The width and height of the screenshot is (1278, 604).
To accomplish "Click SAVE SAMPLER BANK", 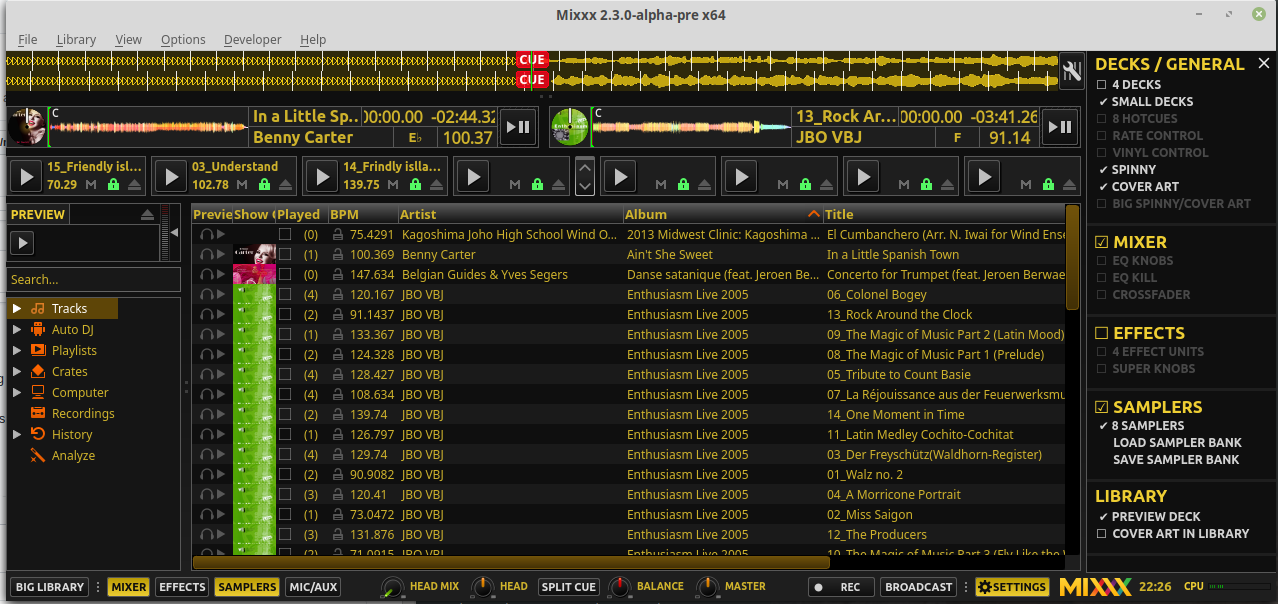I will [1176, 460].
